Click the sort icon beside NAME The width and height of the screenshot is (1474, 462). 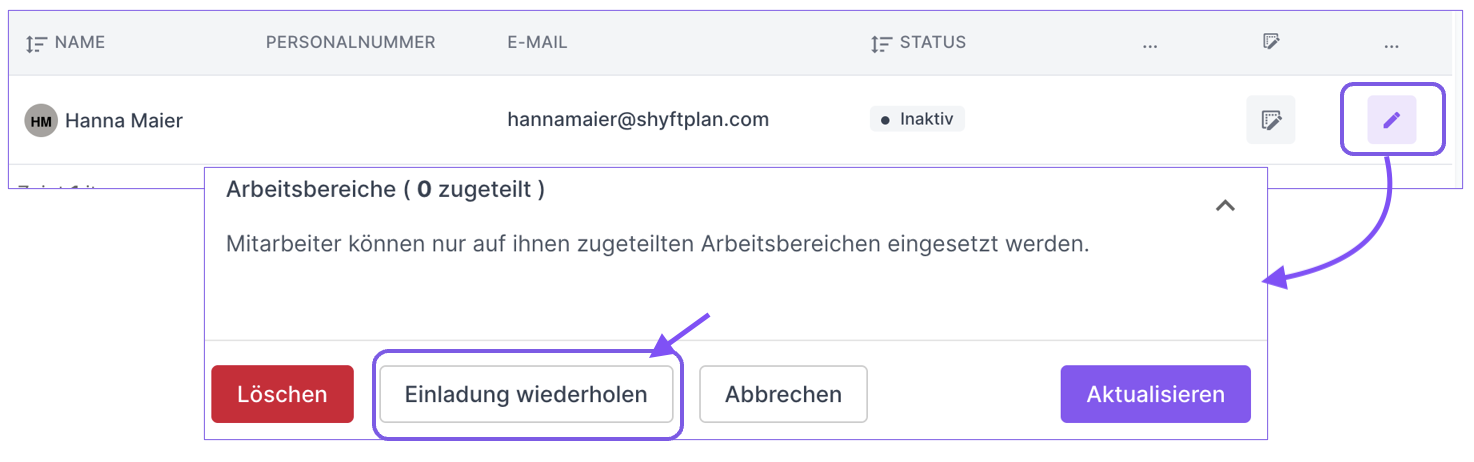(x=36, y=43)
